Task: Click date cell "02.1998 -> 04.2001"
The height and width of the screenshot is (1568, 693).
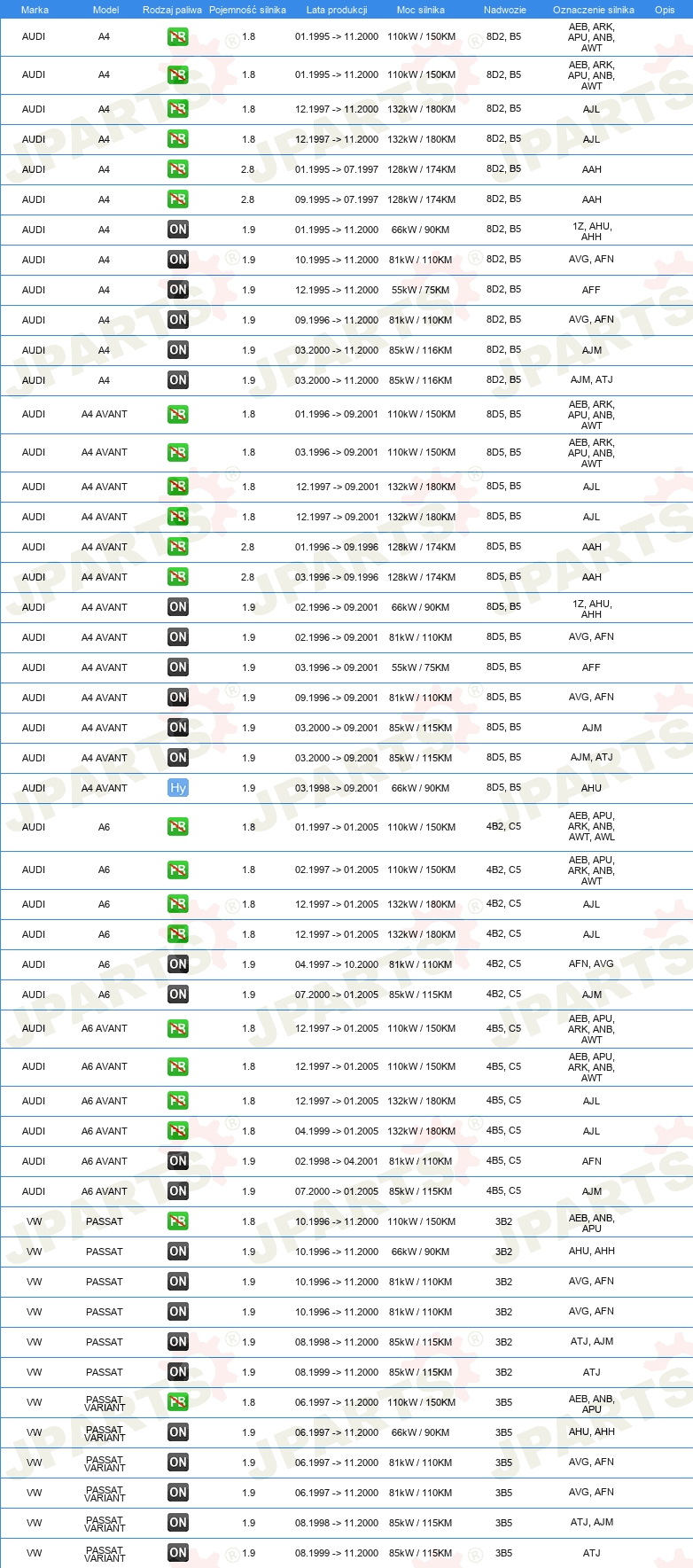Action: point(337,1161)
